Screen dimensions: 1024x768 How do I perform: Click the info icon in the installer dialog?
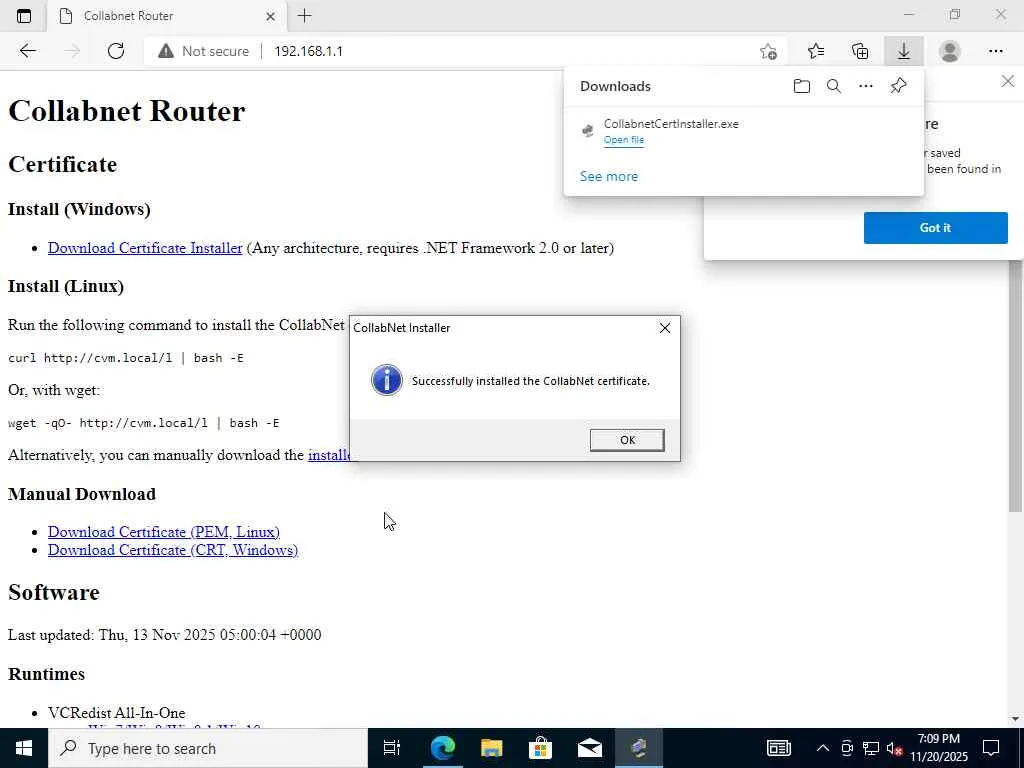click(387, 380)
